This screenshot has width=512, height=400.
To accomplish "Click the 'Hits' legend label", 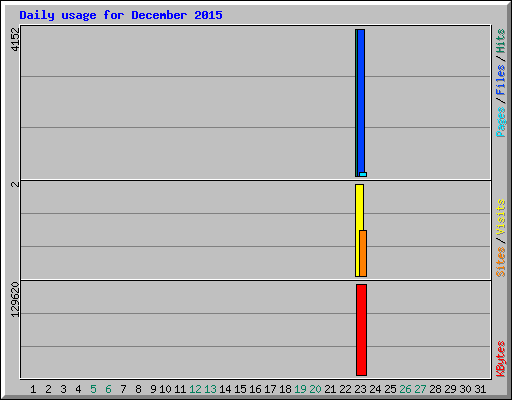I will (x=500, y=41).
